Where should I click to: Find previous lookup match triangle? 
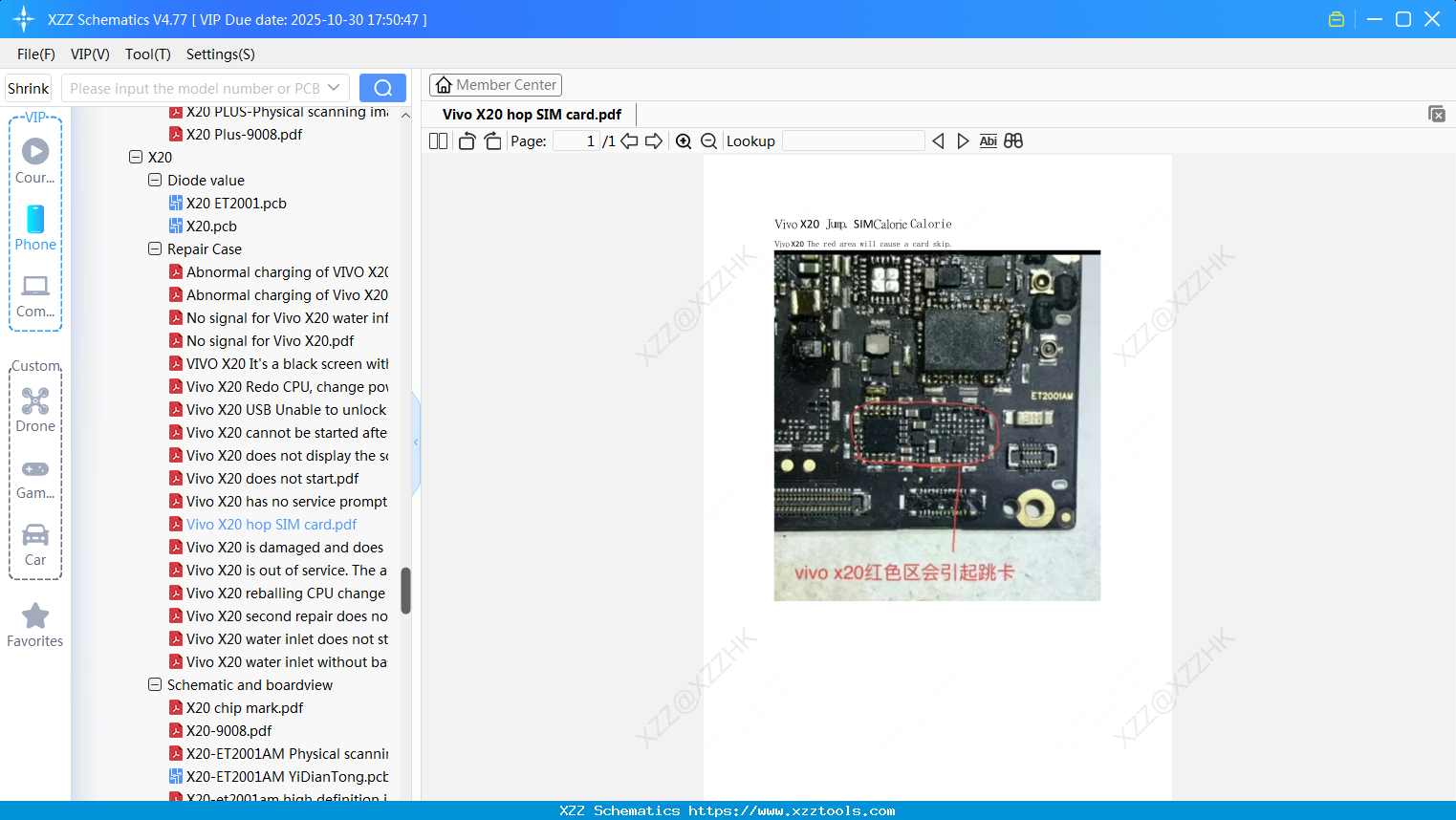click(938, 141)
